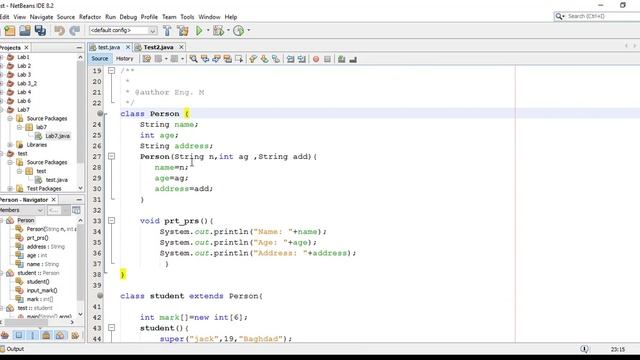Click the Shift Line Left icon

click(290, 59)
